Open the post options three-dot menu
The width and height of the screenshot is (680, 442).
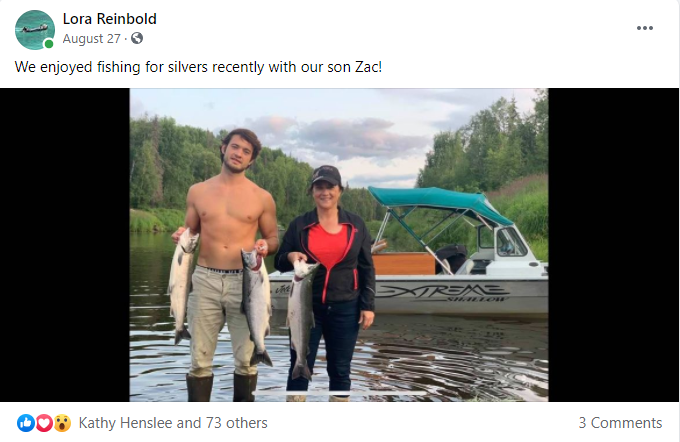tap(644, 28)
